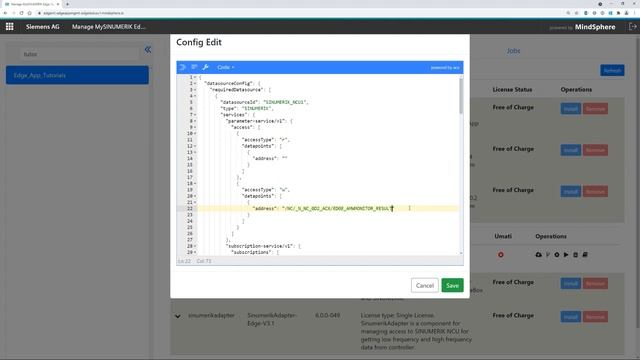
Task: Fold datasourceConfig at line 2 arrow
Action: coord(195,83)
